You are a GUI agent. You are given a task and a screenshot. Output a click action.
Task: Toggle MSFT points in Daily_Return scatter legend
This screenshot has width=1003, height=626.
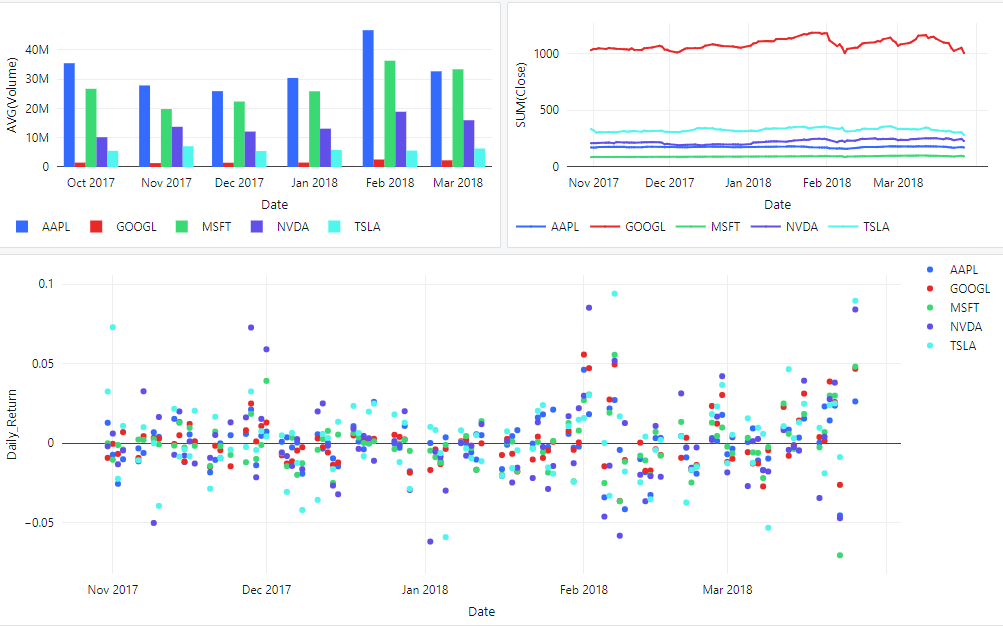pos(953,308)
